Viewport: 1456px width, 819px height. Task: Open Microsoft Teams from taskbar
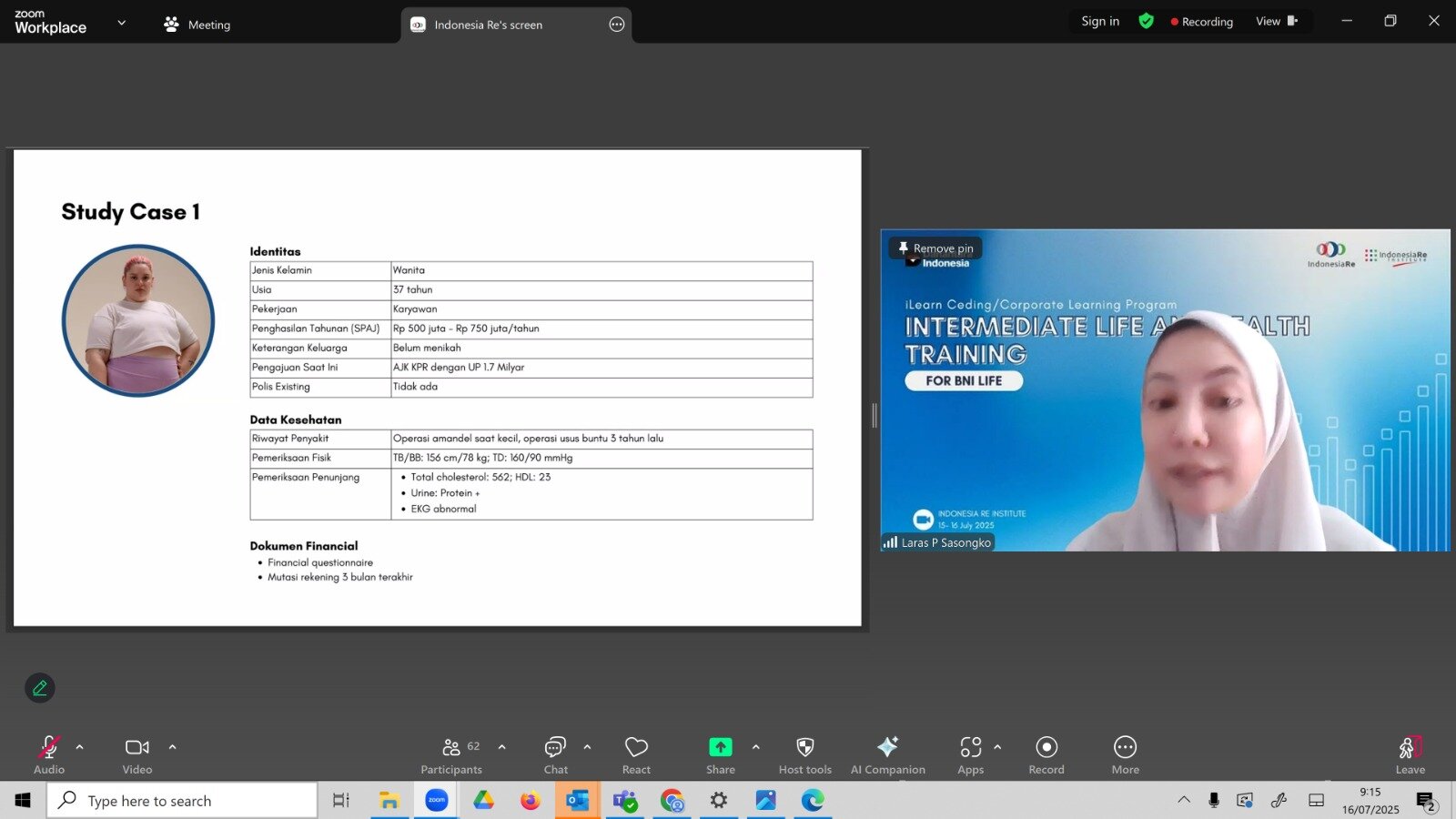click(x=625, y=800)
